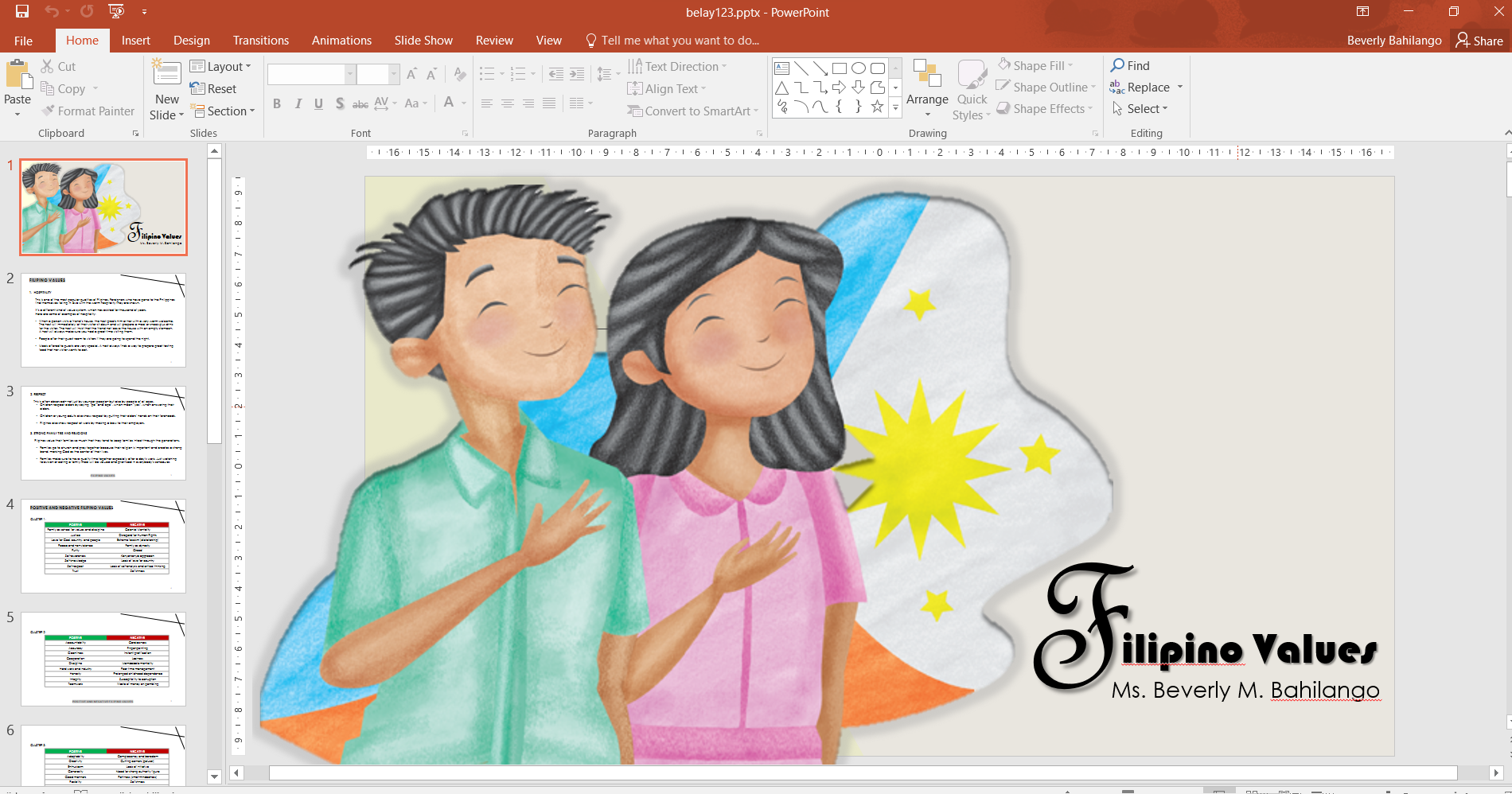Switch to the Slide Show tab

(423, 41)
